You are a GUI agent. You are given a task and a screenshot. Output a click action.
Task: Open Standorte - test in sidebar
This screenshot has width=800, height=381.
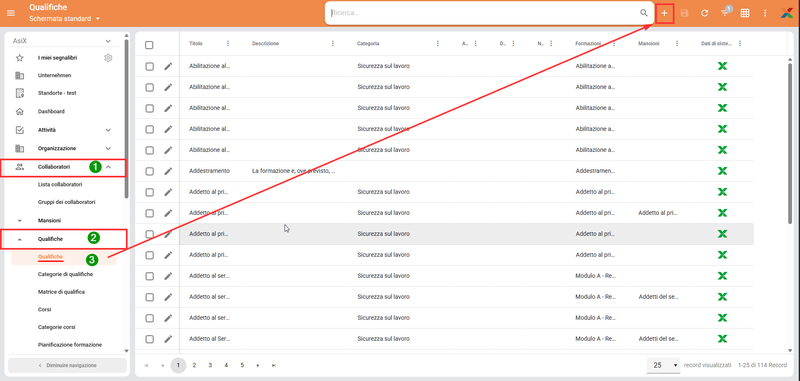coord(57,93)
